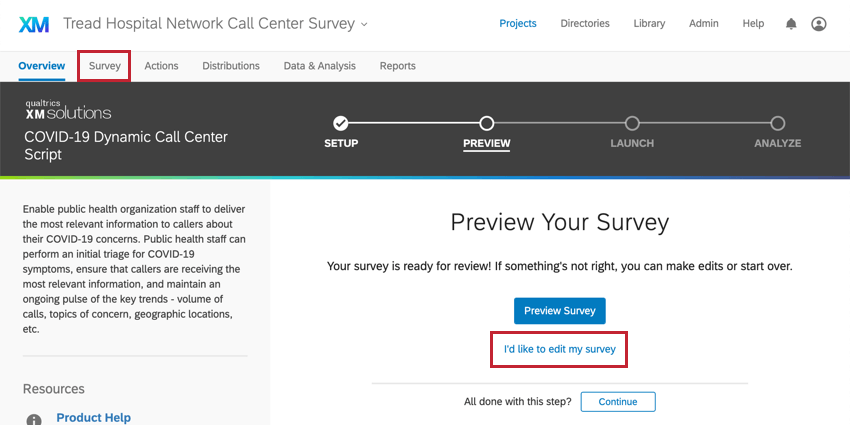The height and width of the screenshot is (425, 850).
Task: Open the Tread Hospital Network survey title
Action: click(x=209, y=24)
